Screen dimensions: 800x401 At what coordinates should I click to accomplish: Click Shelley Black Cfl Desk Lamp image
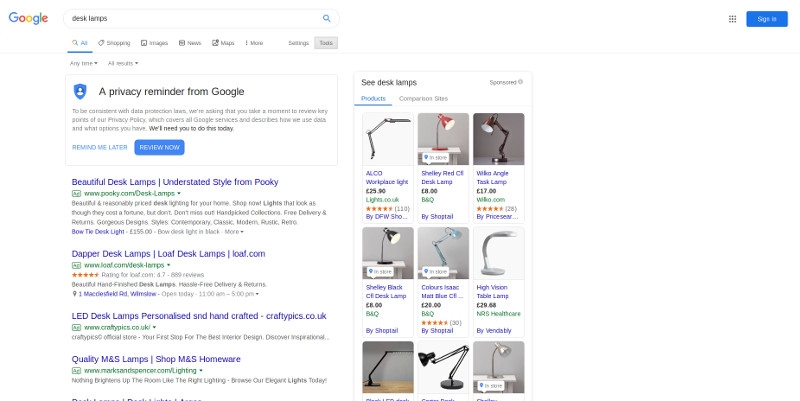coord(388,253)
